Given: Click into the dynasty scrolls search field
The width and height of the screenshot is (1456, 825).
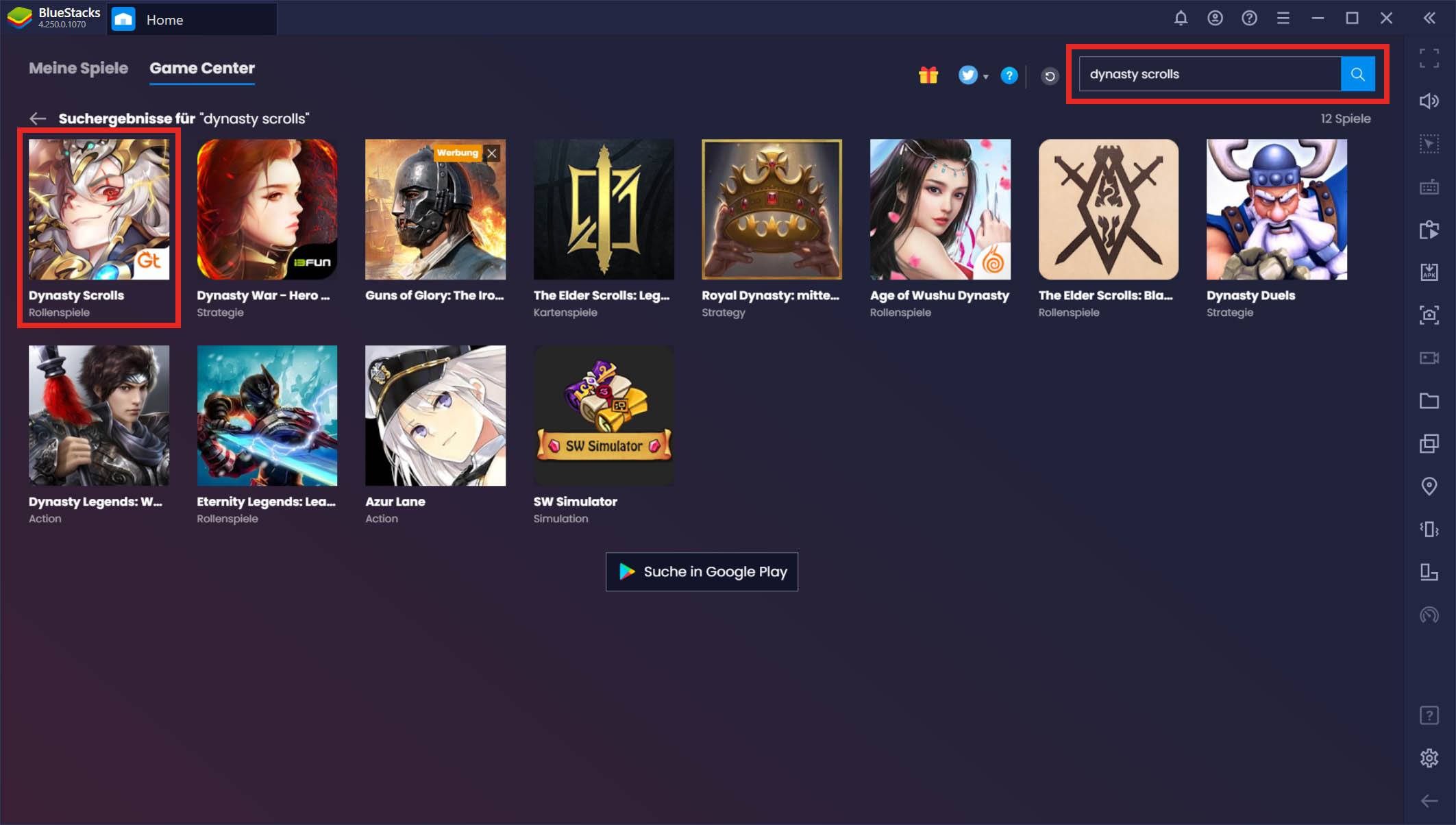Looking at the screenshot, I should (x=1209, y=74).
